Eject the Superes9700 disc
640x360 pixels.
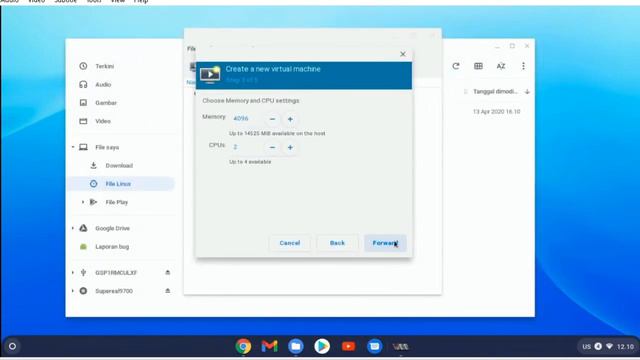[x=167, y=291]
